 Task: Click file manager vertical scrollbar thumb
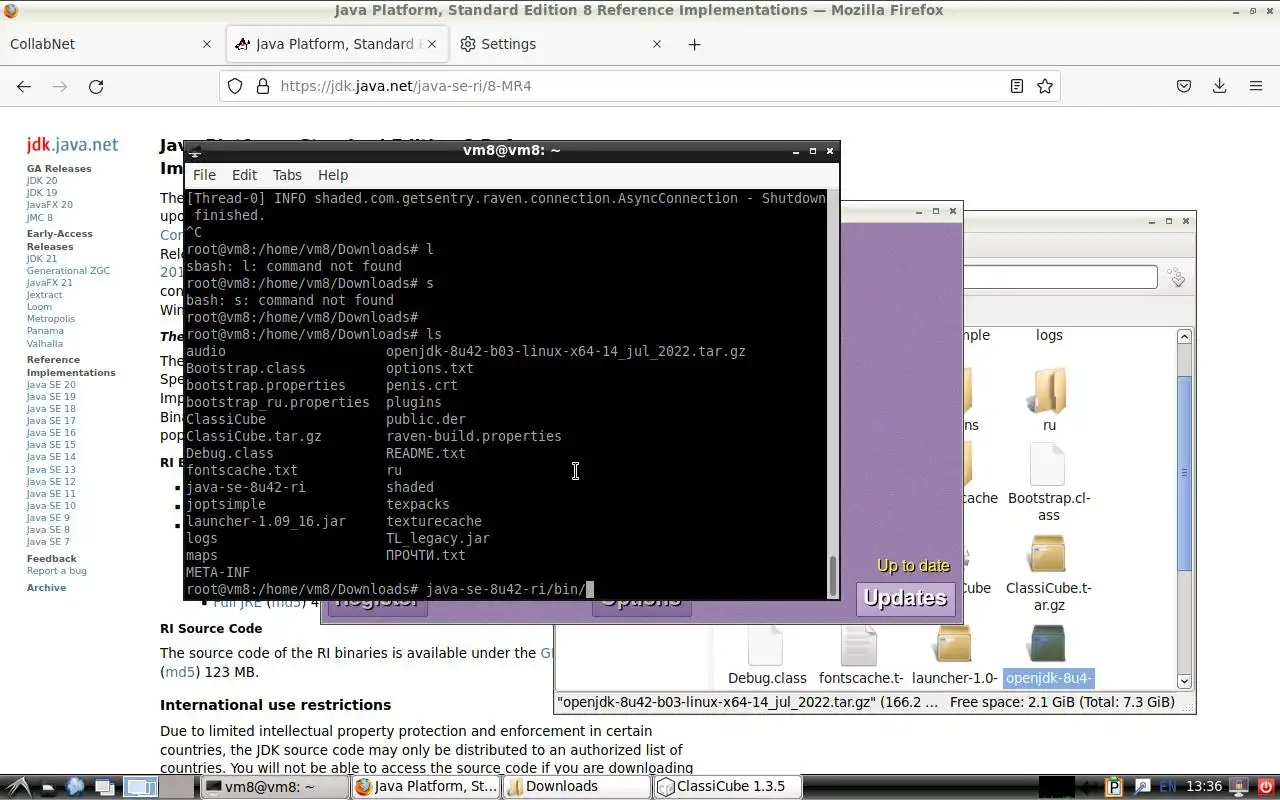point(1185,473)
